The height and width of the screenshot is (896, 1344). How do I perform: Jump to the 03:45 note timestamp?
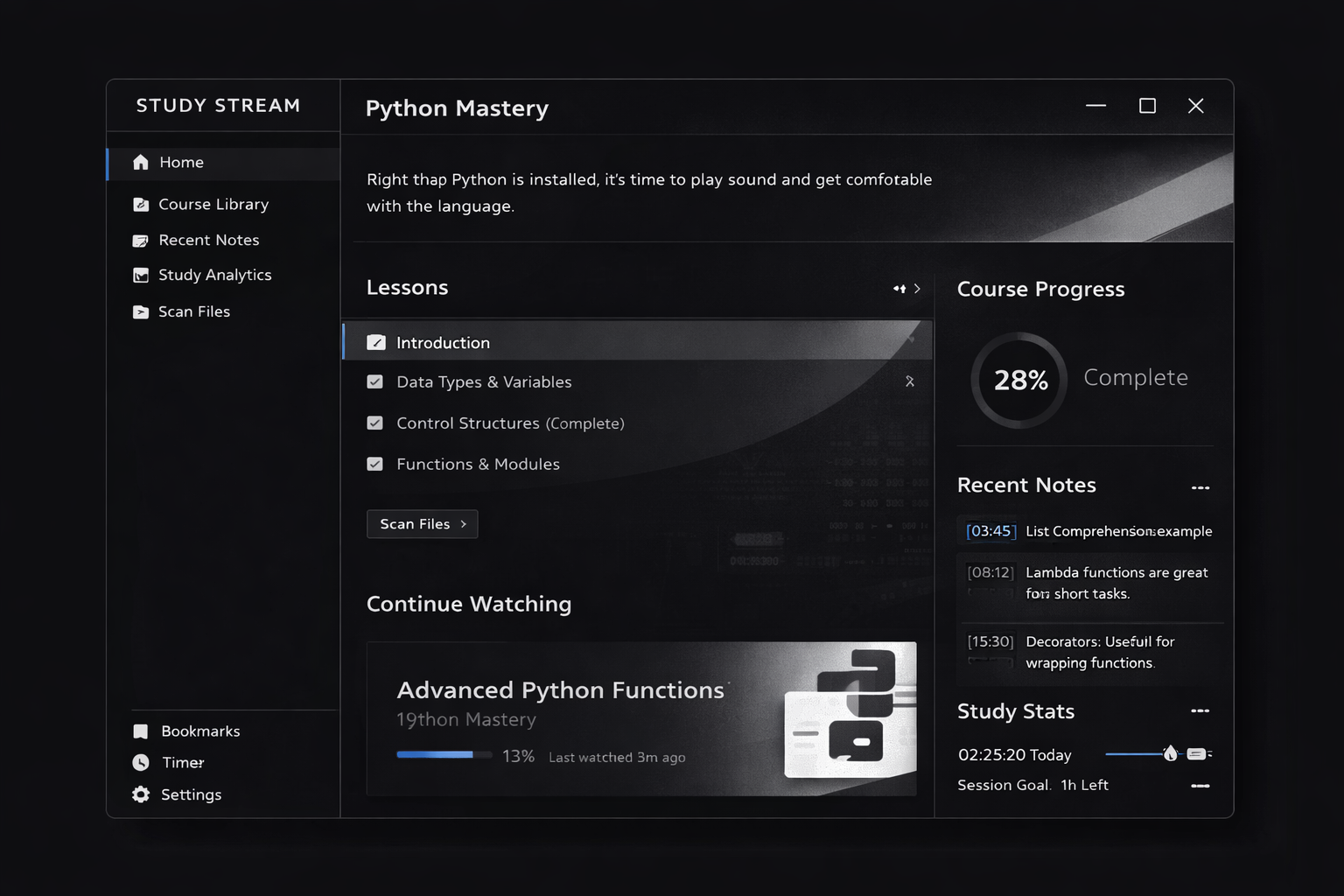[x=990, y=531]
